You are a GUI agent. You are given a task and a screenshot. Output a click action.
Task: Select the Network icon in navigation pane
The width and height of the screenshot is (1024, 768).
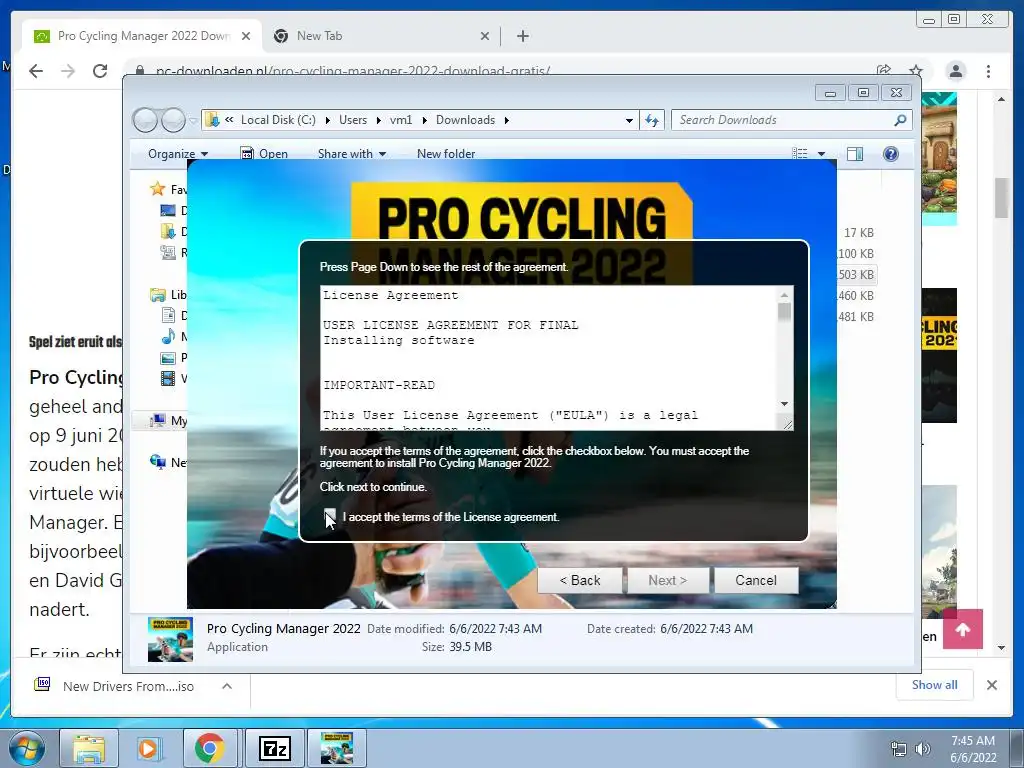coord(157,462)
